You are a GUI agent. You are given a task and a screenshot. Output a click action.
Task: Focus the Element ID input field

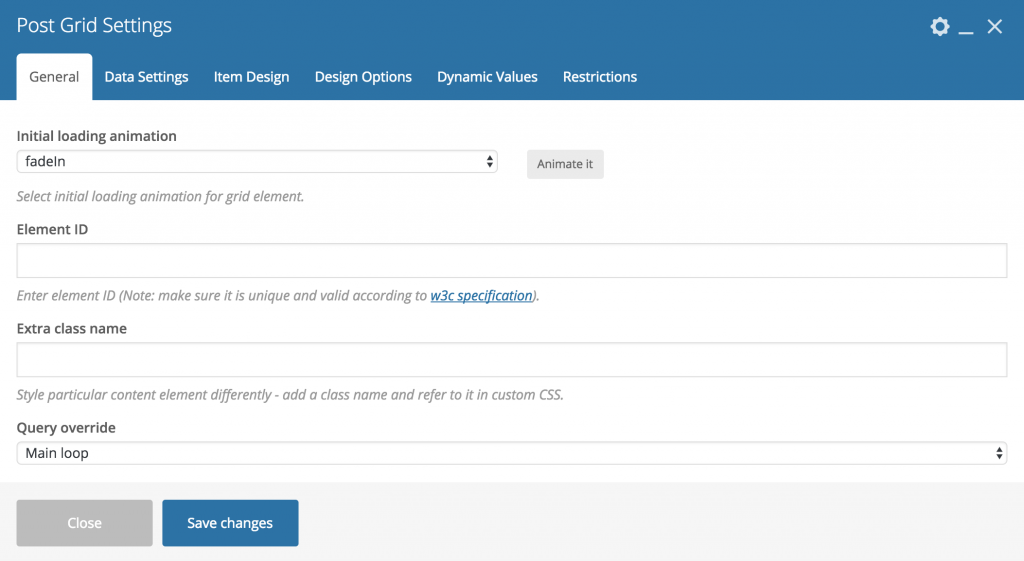coord(512,261)
